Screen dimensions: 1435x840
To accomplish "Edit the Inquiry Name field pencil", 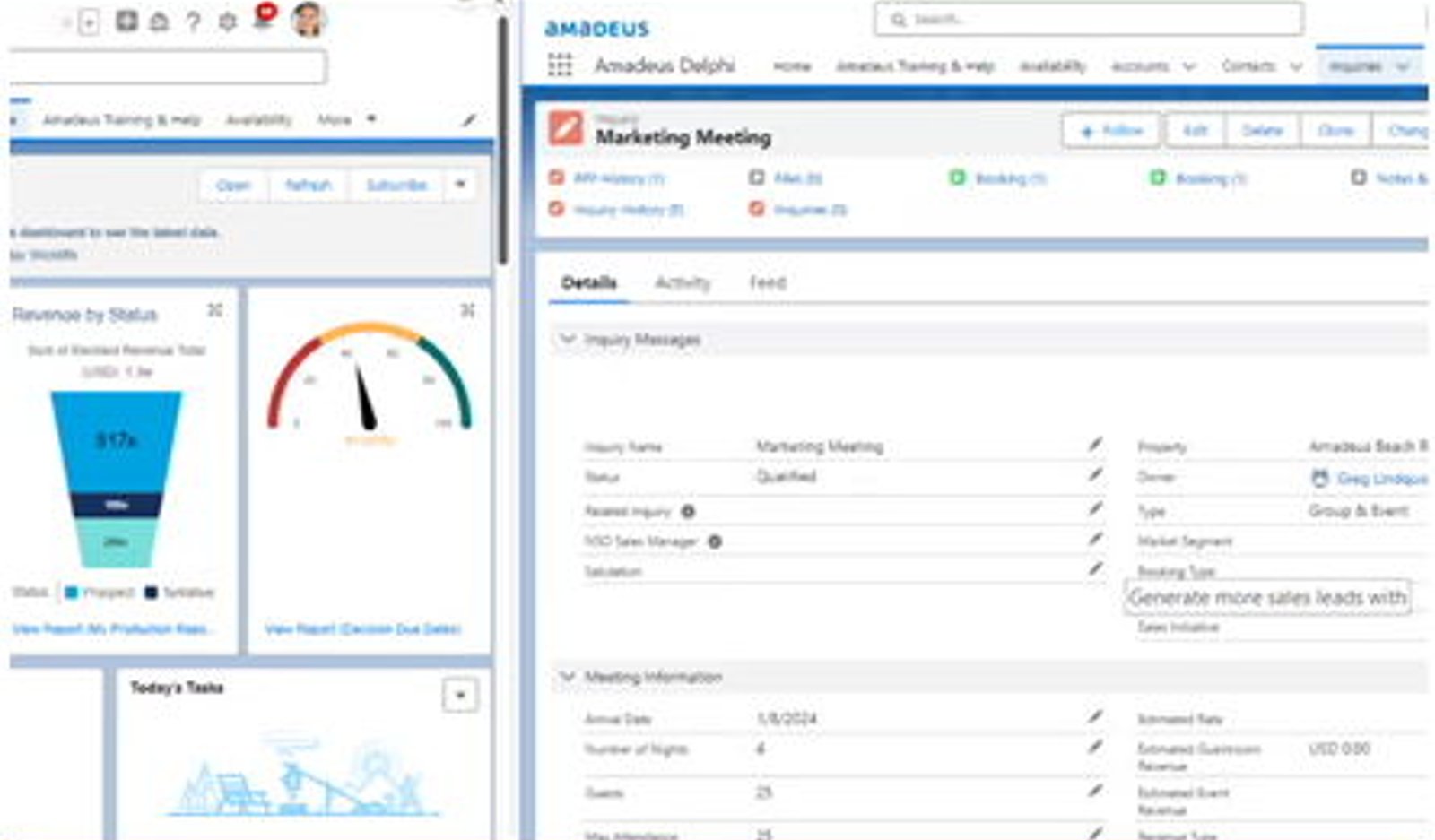I will coord(1095,444).
